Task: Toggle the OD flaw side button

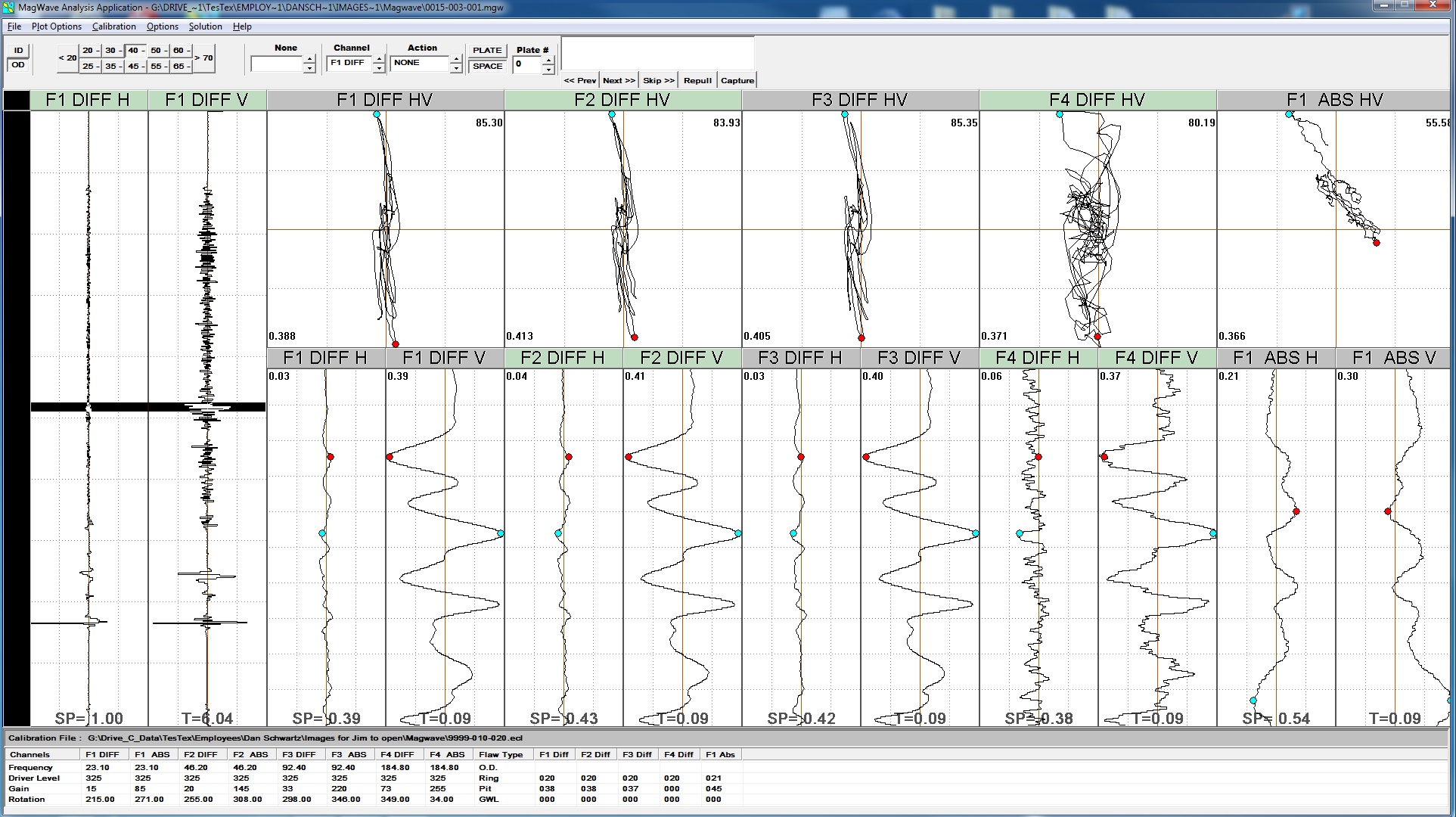Action: point(18,65)
